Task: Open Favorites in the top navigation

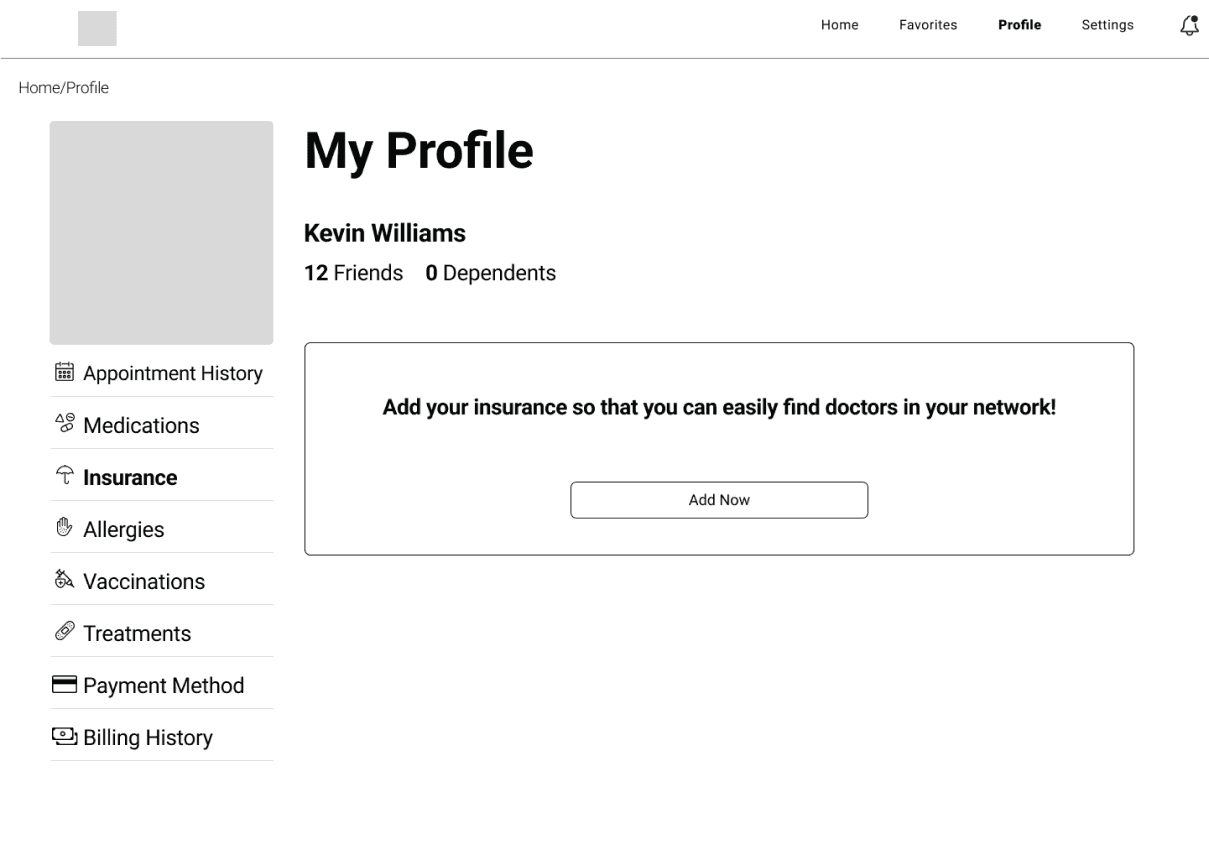Action: 928,26
